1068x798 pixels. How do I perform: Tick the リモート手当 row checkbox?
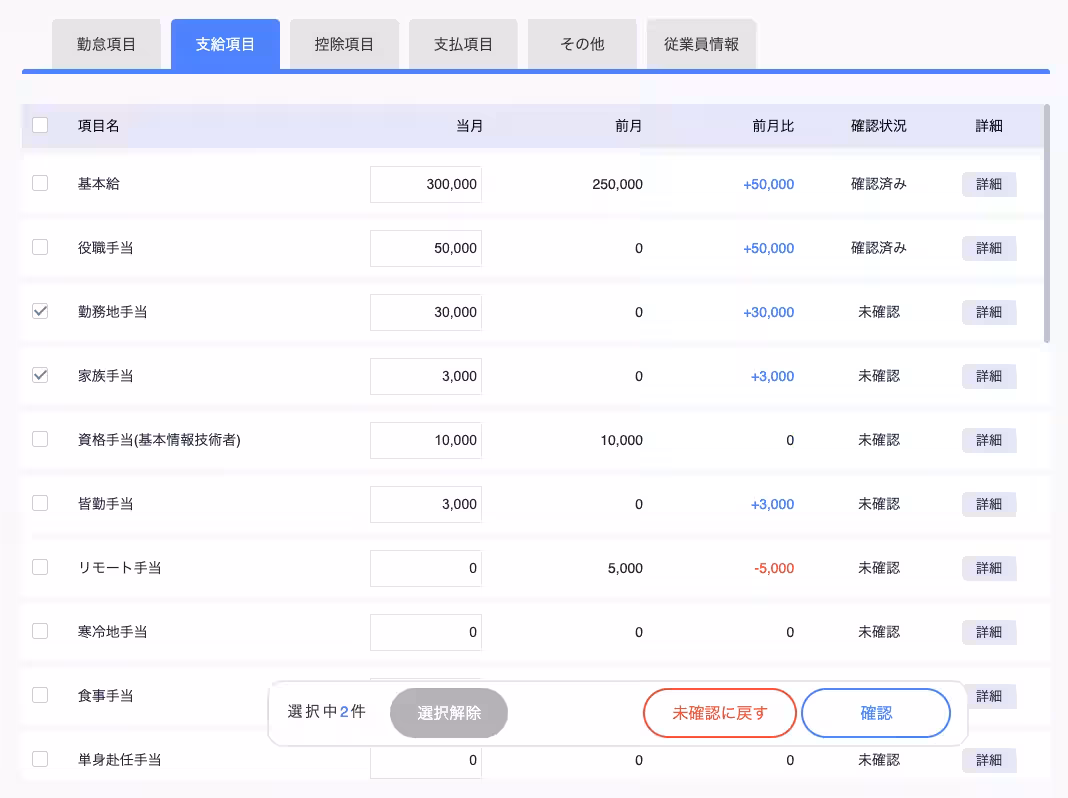click(x=40, y=568)
